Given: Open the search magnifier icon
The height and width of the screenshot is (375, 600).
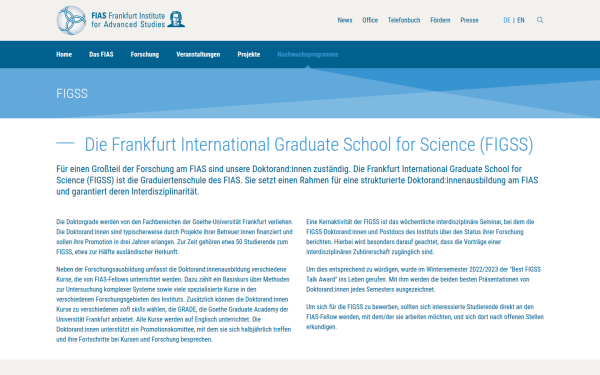Looking at the screenshot, I should pyautogui.click(x=540, y=20).
